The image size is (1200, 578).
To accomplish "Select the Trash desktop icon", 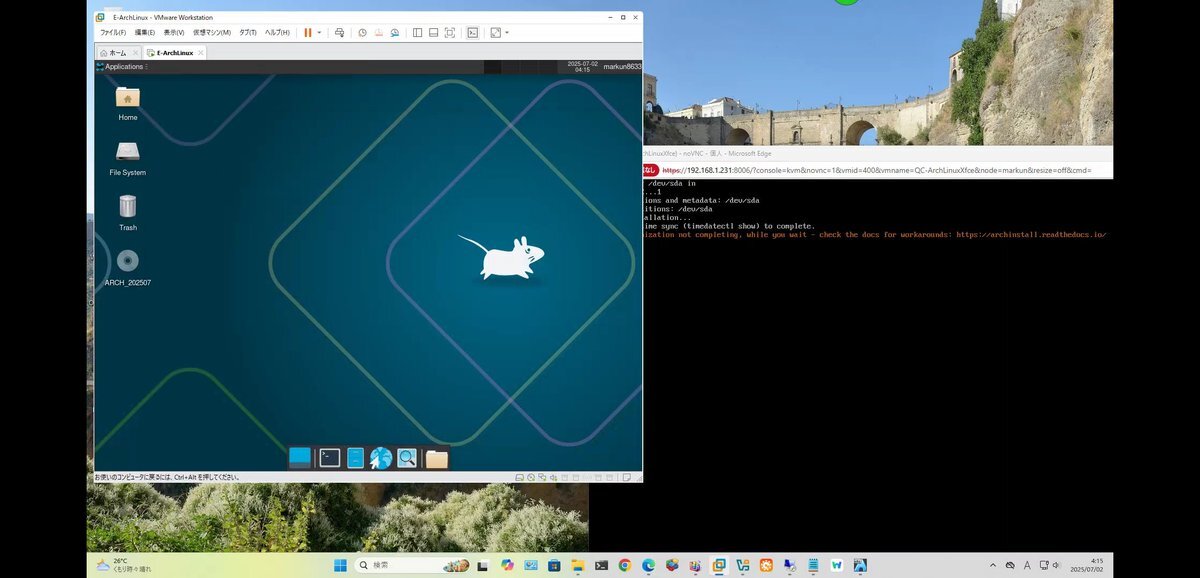I will (x=128, y=214).
